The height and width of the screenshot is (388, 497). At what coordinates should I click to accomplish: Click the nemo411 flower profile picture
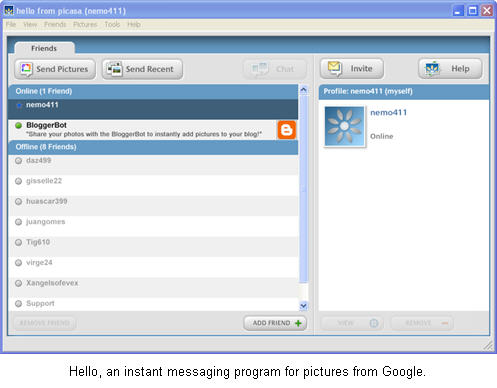[x=345, y=126]
